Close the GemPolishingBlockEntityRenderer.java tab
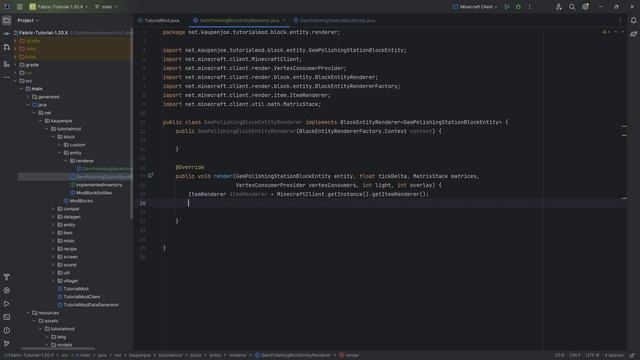Image resolution: width=640 pixels, height=360 pixels. tap(284, 20)
